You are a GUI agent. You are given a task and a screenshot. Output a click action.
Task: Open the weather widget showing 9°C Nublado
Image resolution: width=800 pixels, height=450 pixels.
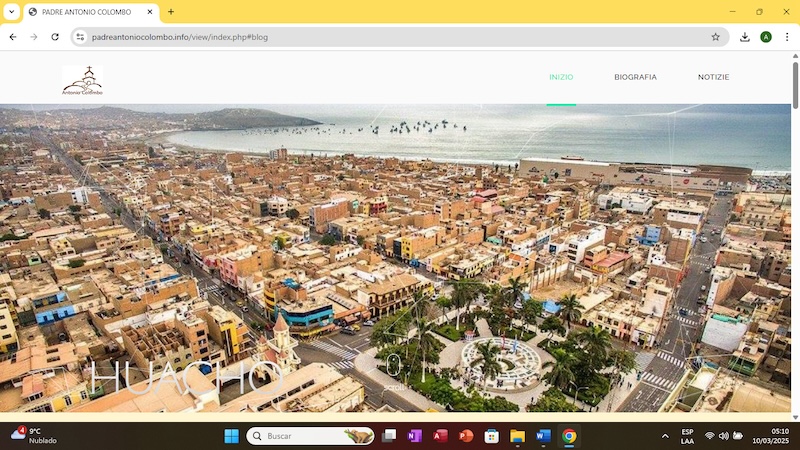pos(34,436)
